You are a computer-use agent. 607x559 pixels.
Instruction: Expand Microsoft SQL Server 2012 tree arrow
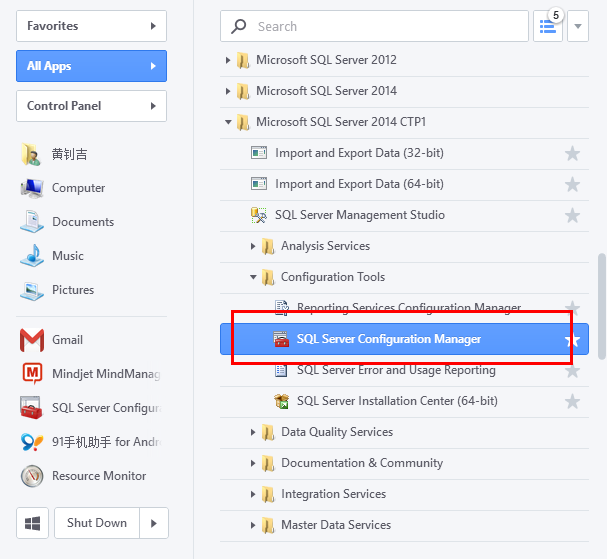228,60
